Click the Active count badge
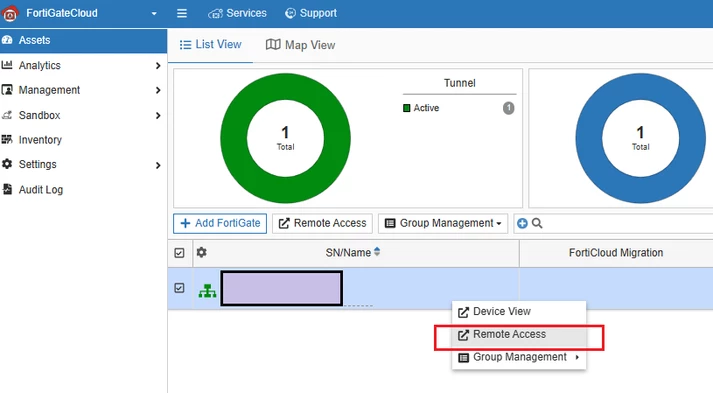This screenshot has width=713, height=393. coord(508,108)
